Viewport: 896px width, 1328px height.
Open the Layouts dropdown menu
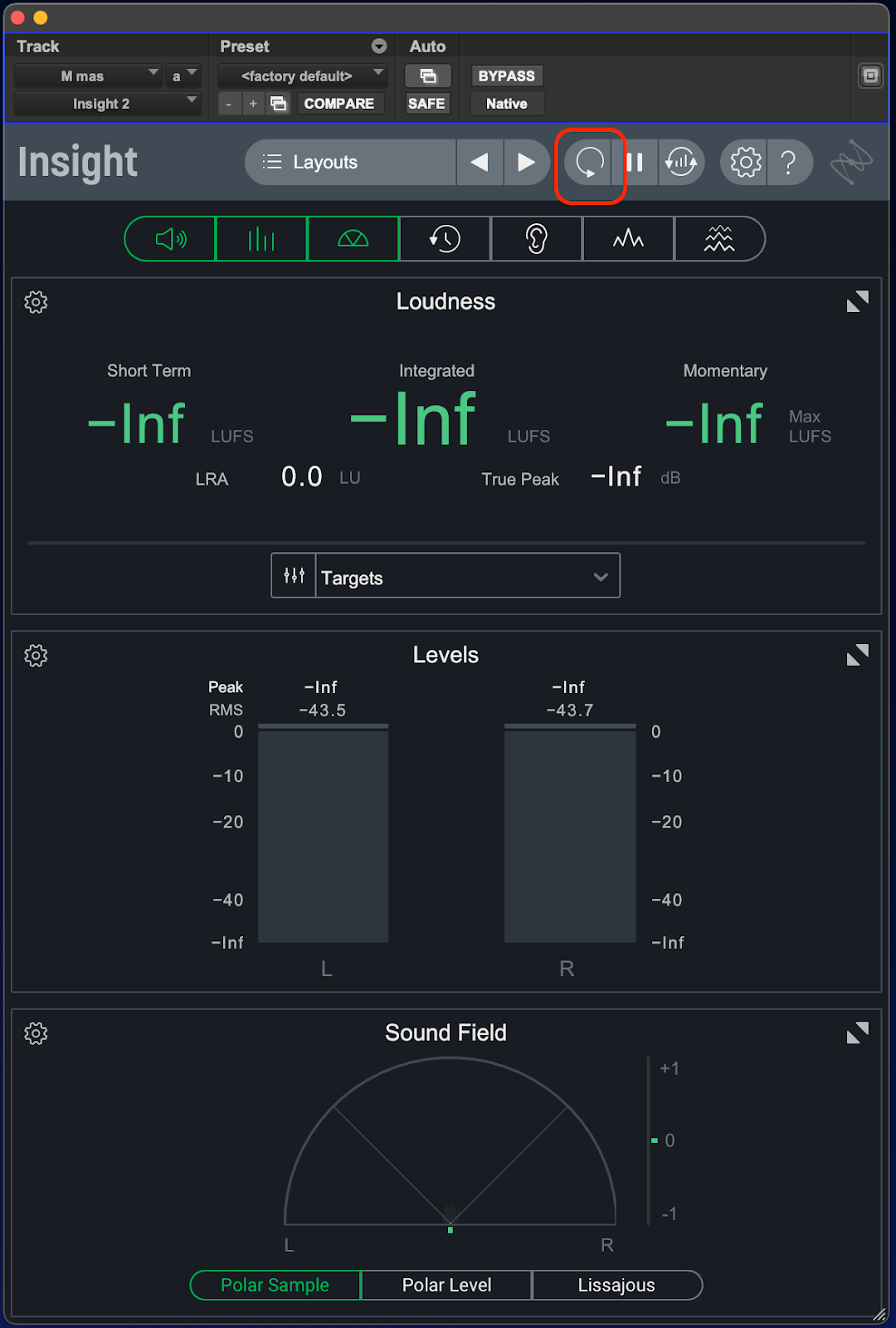(x=350, y=163)
